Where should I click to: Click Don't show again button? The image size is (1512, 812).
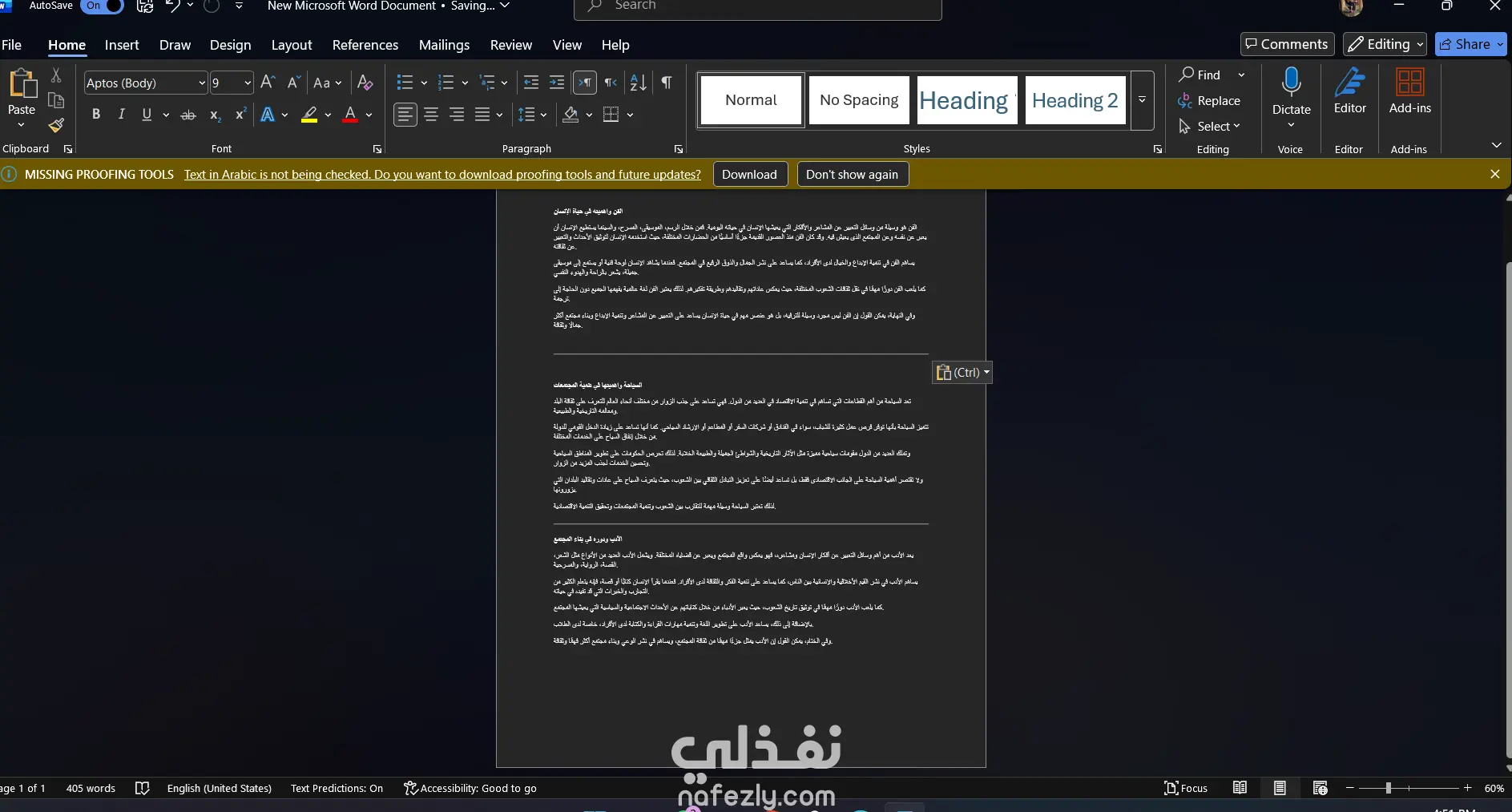coord(853,174)
